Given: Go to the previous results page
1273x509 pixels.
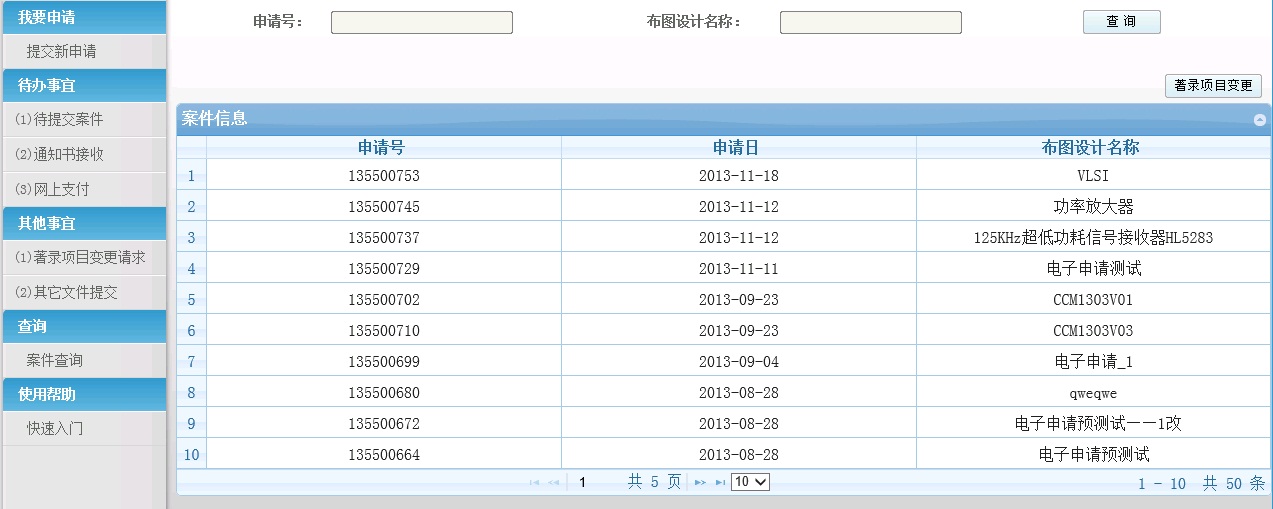Looking at the screenshot, I should click(x=553, y=483).
